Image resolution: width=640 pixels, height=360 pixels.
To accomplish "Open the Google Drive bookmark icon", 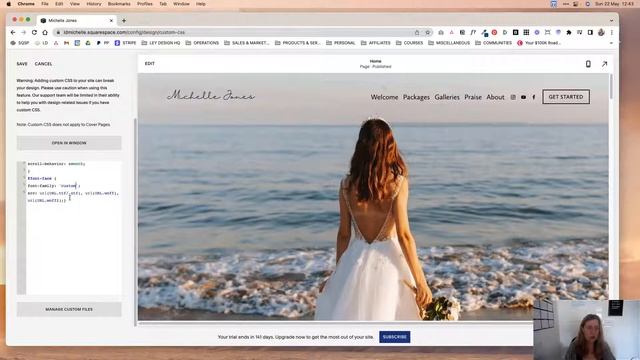I will coord(88,43).
